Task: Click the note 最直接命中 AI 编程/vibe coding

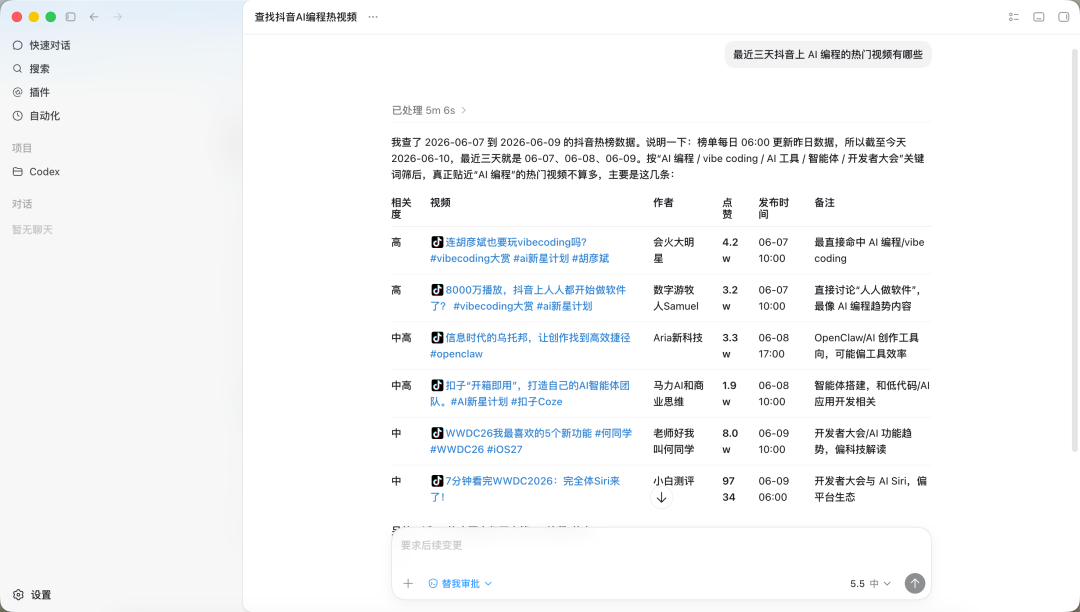Action: pyautogui.click(x=869, y=251)
